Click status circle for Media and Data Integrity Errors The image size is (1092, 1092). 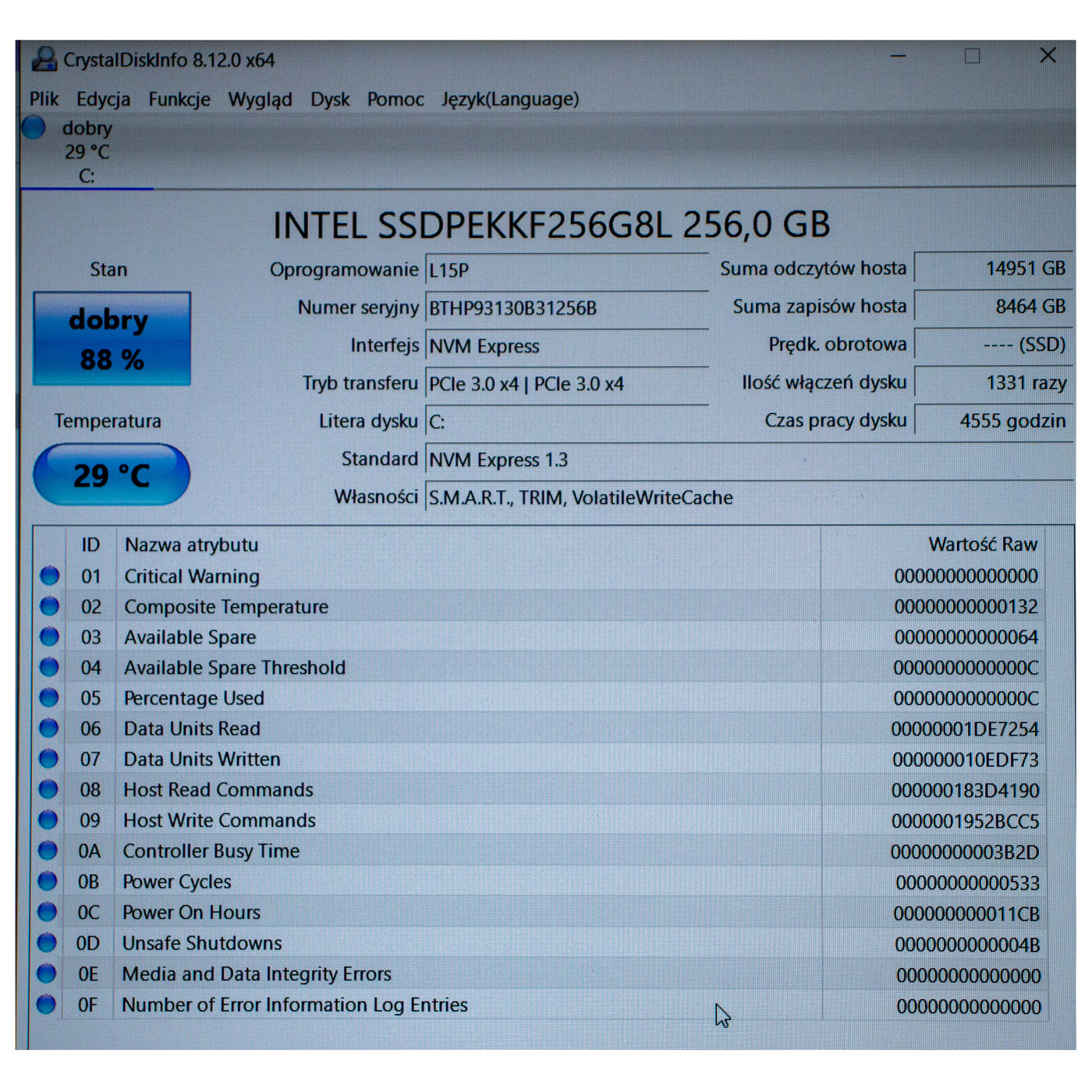pyautogui.click(x=47, y=973)
